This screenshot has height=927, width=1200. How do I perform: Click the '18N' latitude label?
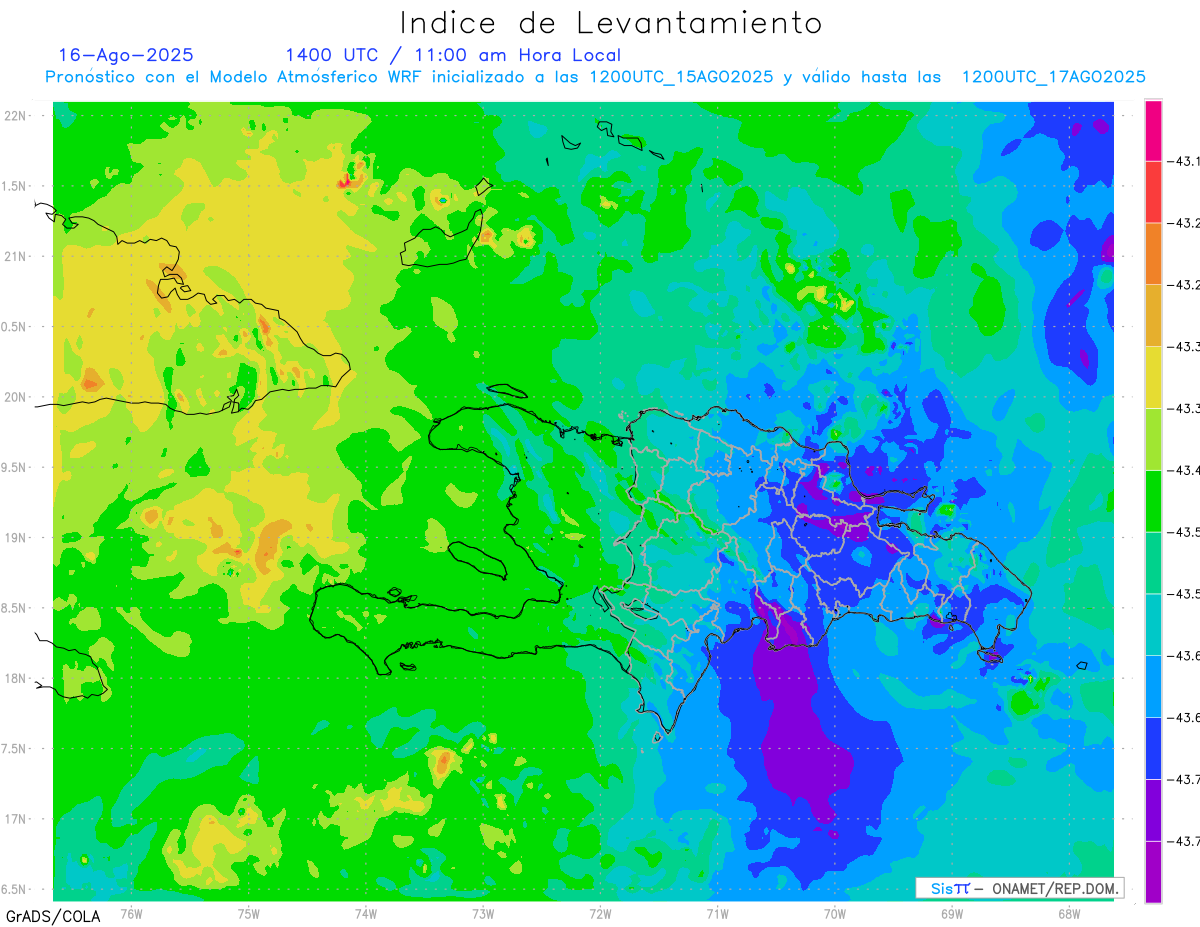pos(16,678)
